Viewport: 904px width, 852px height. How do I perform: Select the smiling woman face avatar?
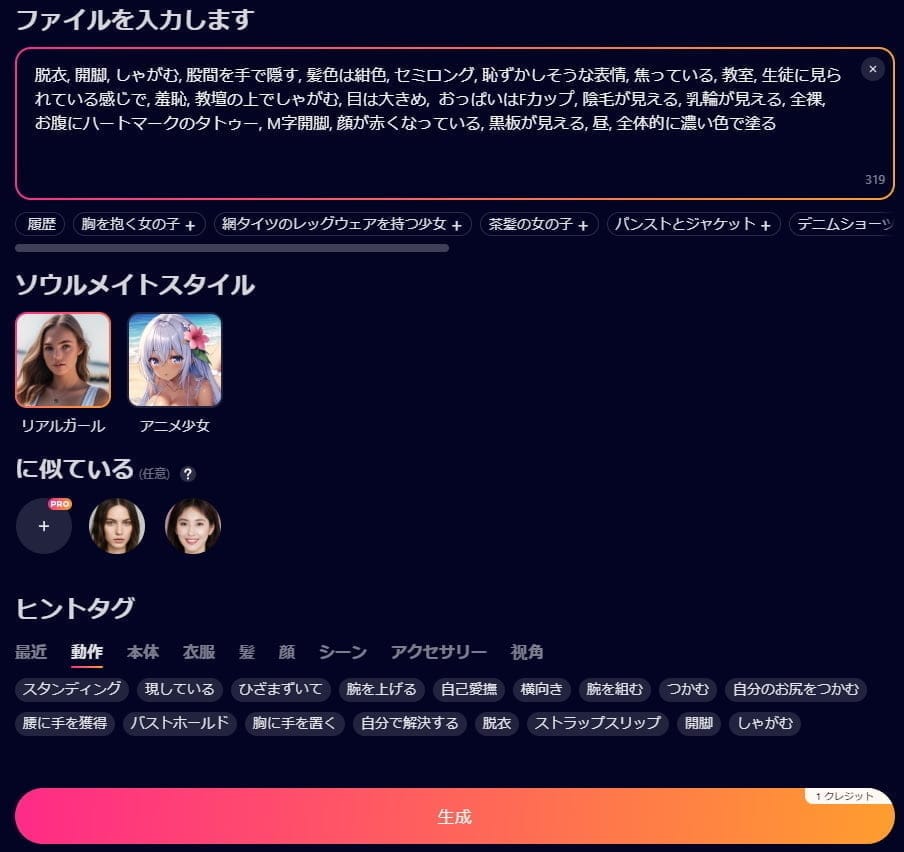coord(192,526)
